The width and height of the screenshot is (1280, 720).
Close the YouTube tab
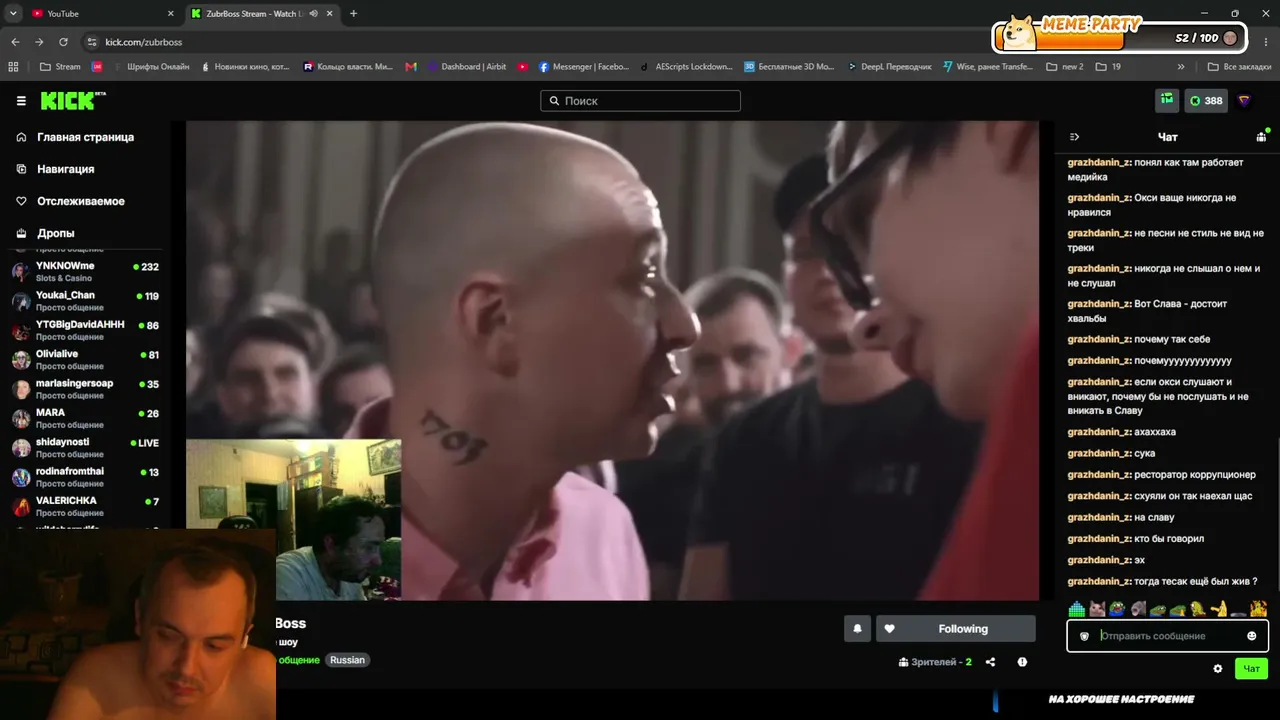click(170, 14)
